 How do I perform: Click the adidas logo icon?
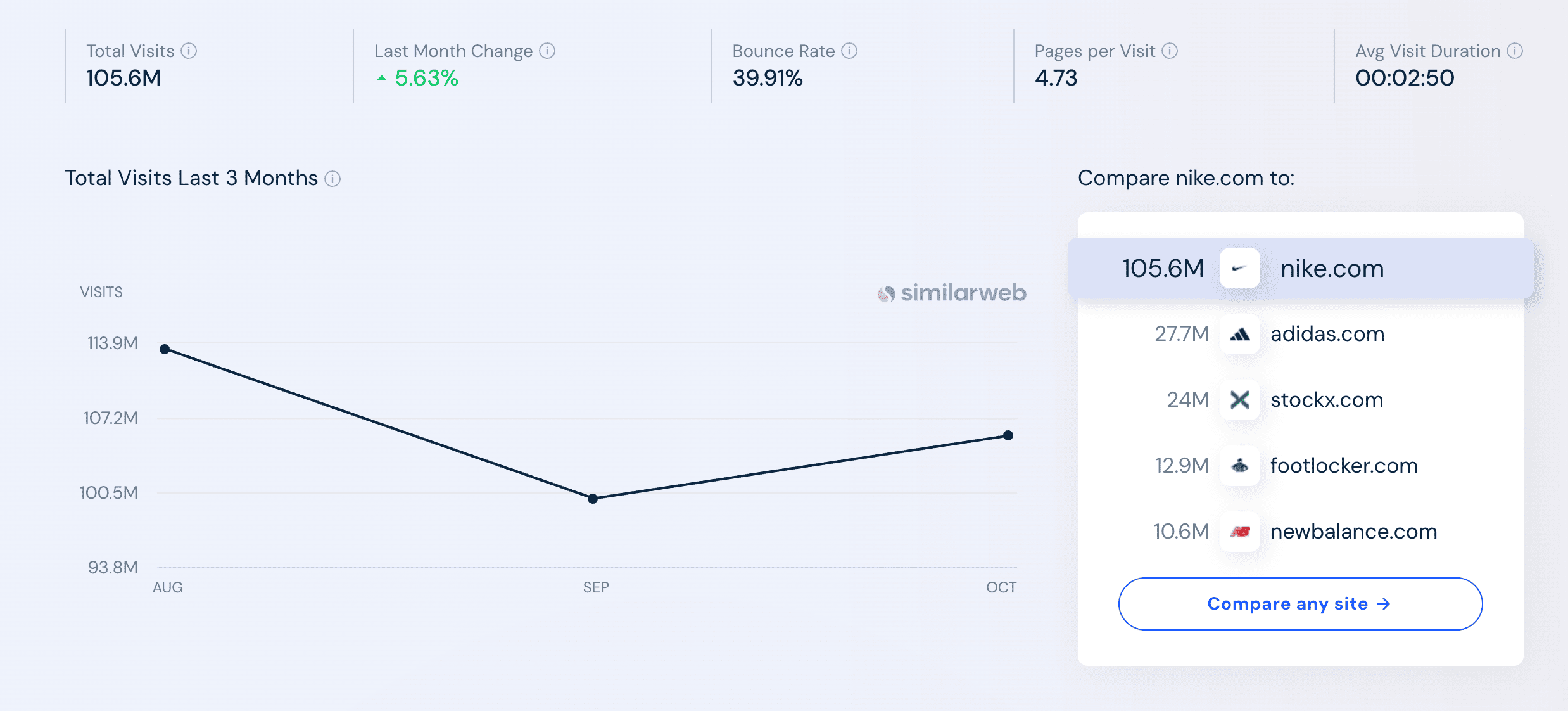[x=1239, y=335]
